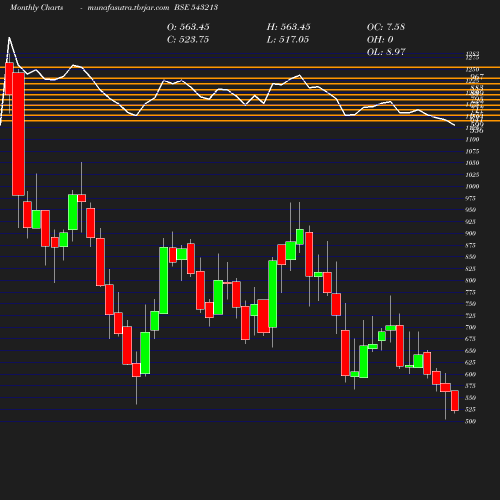Select the most recent red candlestick
The width and height of the screenshot is (500, 500).
pos(455,401)
